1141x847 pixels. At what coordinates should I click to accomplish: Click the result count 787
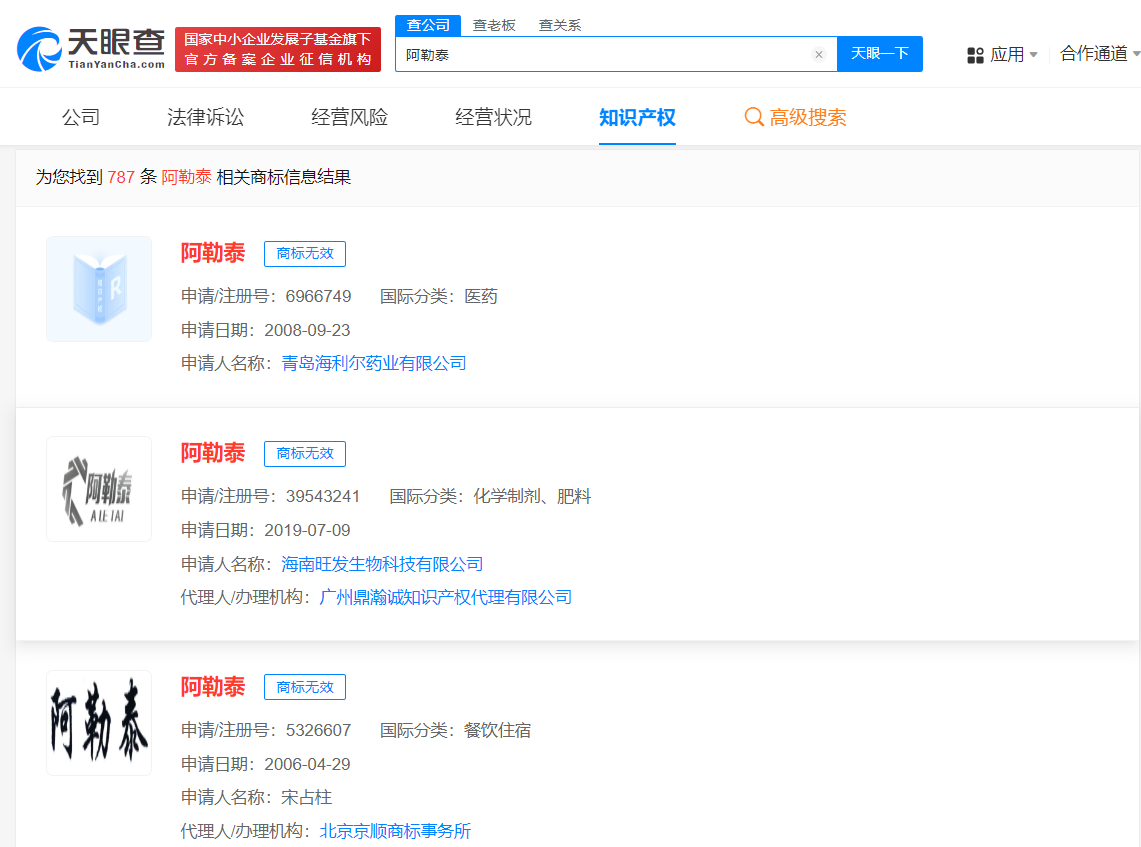121,177
